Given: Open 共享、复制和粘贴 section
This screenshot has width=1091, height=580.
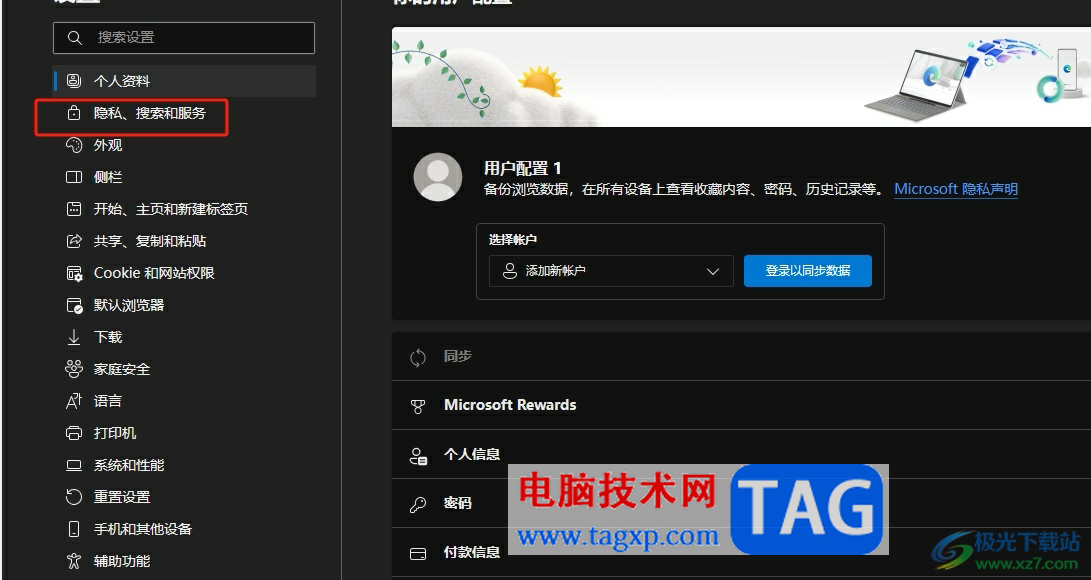Looking at the screenshot, I should pyautogui.click(x=184, y=241).
